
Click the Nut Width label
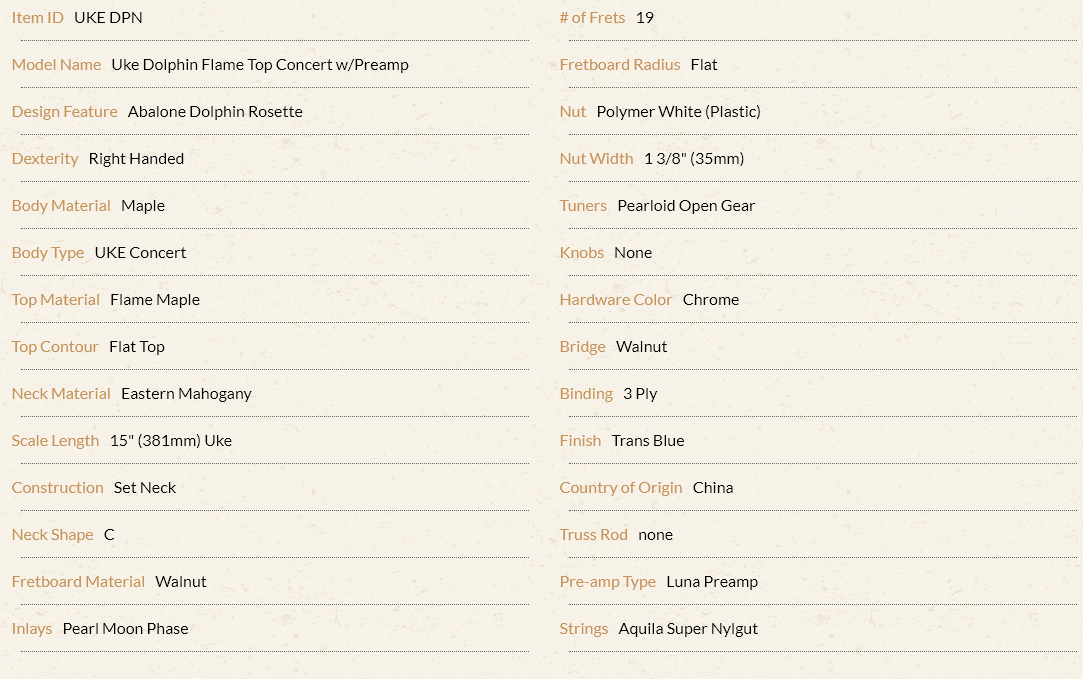coord(596,159)
